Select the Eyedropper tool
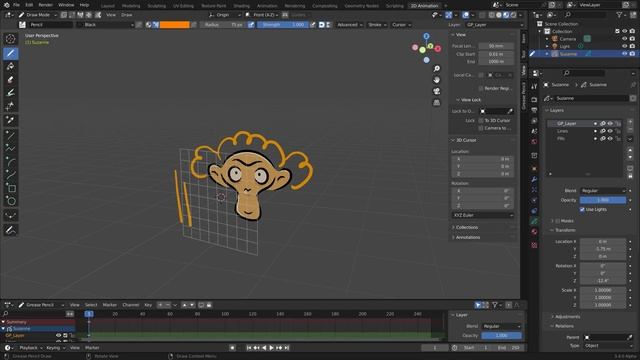This screenshot has width=640, height=360. pyautogui.click(x=11, y=120)
